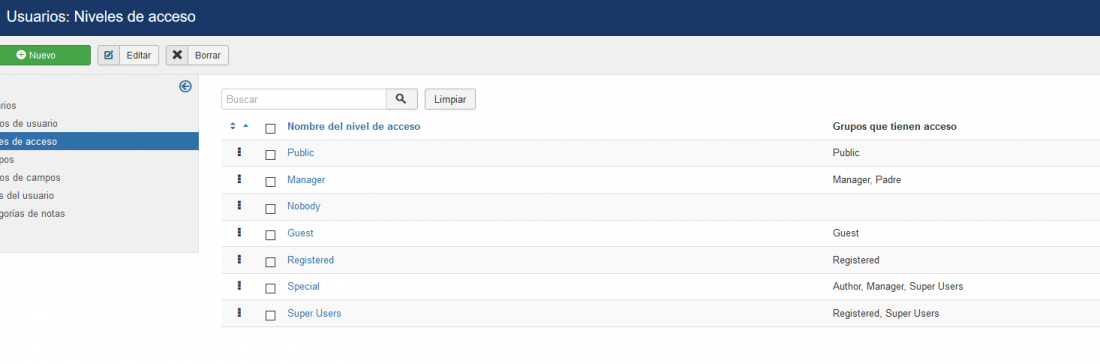Viewport: 1100px width, 364px height.
Task: Click the drag handle beside Super Users
Action: [x=239, y=313]
